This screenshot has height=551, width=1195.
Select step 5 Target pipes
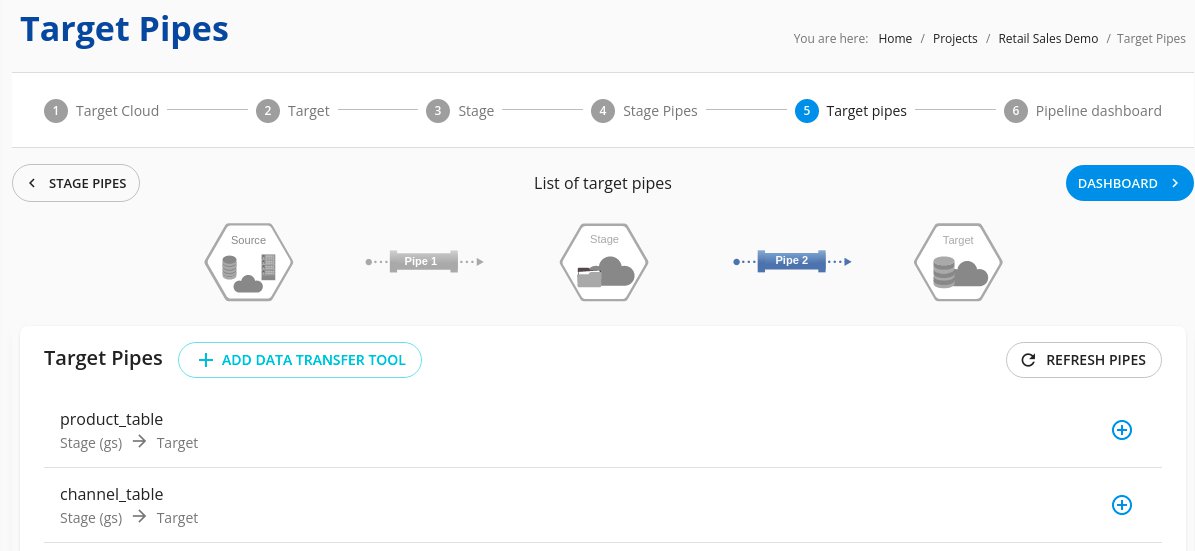click(x=851, y=111)
